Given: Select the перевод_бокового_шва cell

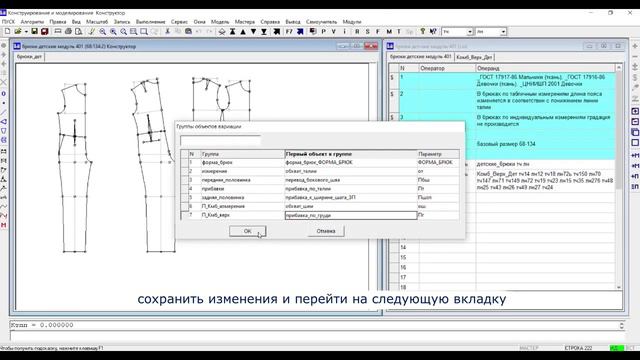Looking at the screenshot, I should coord(351,180).
